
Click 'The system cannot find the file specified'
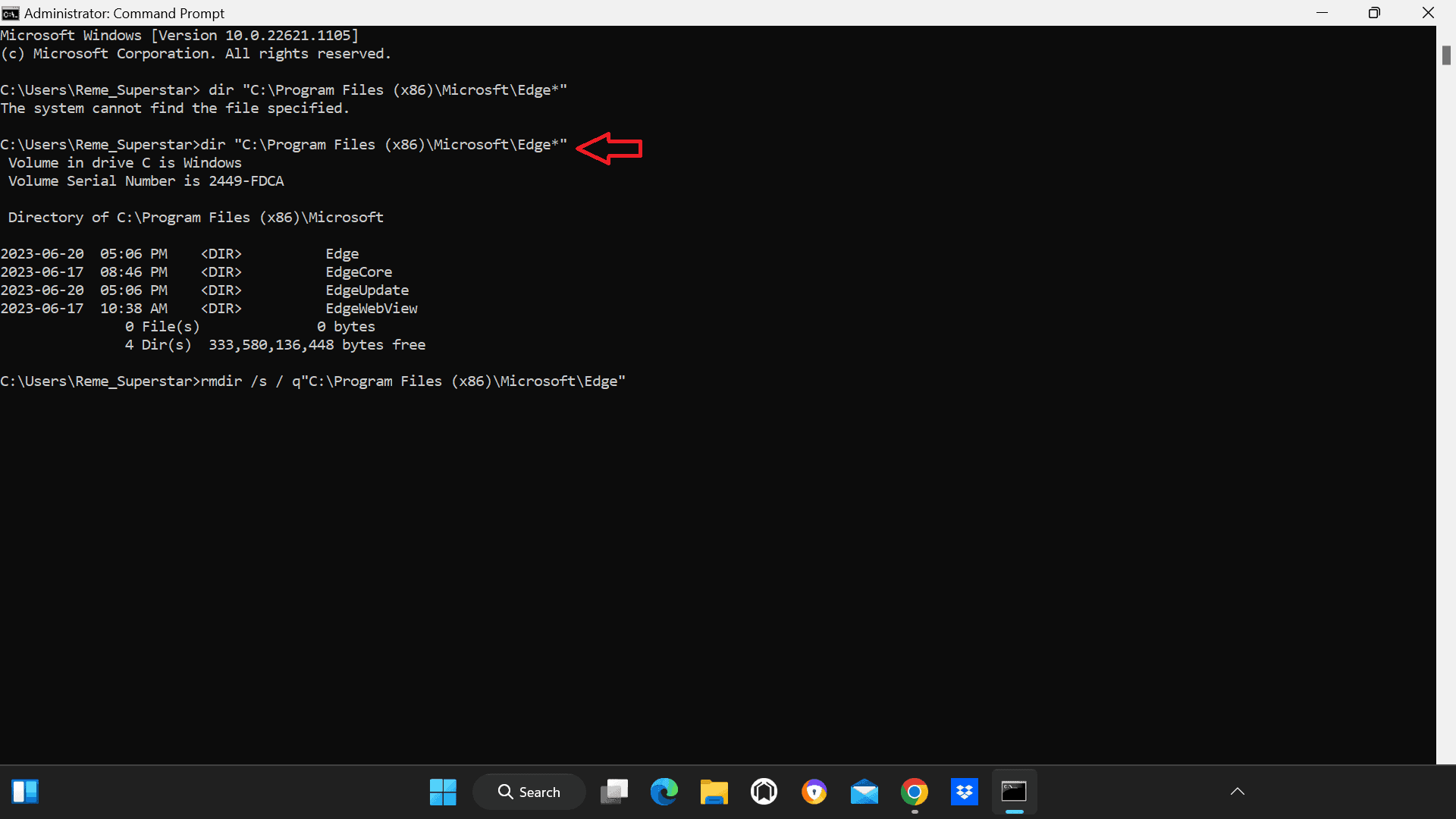[174, 108]
